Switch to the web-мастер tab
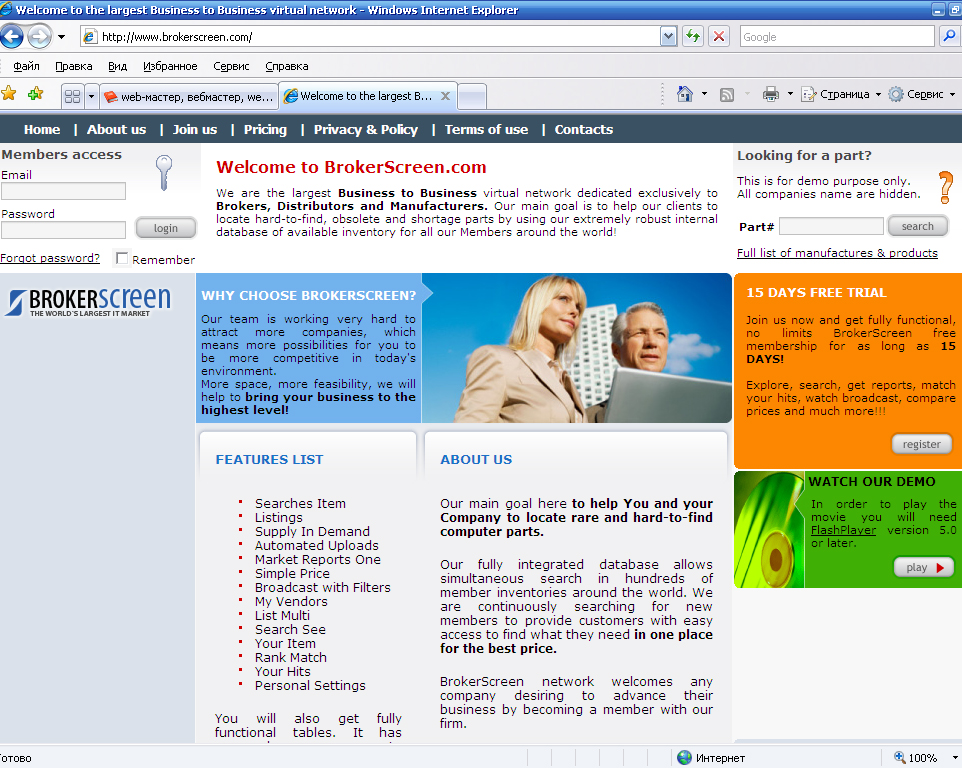 click(188, 97)
